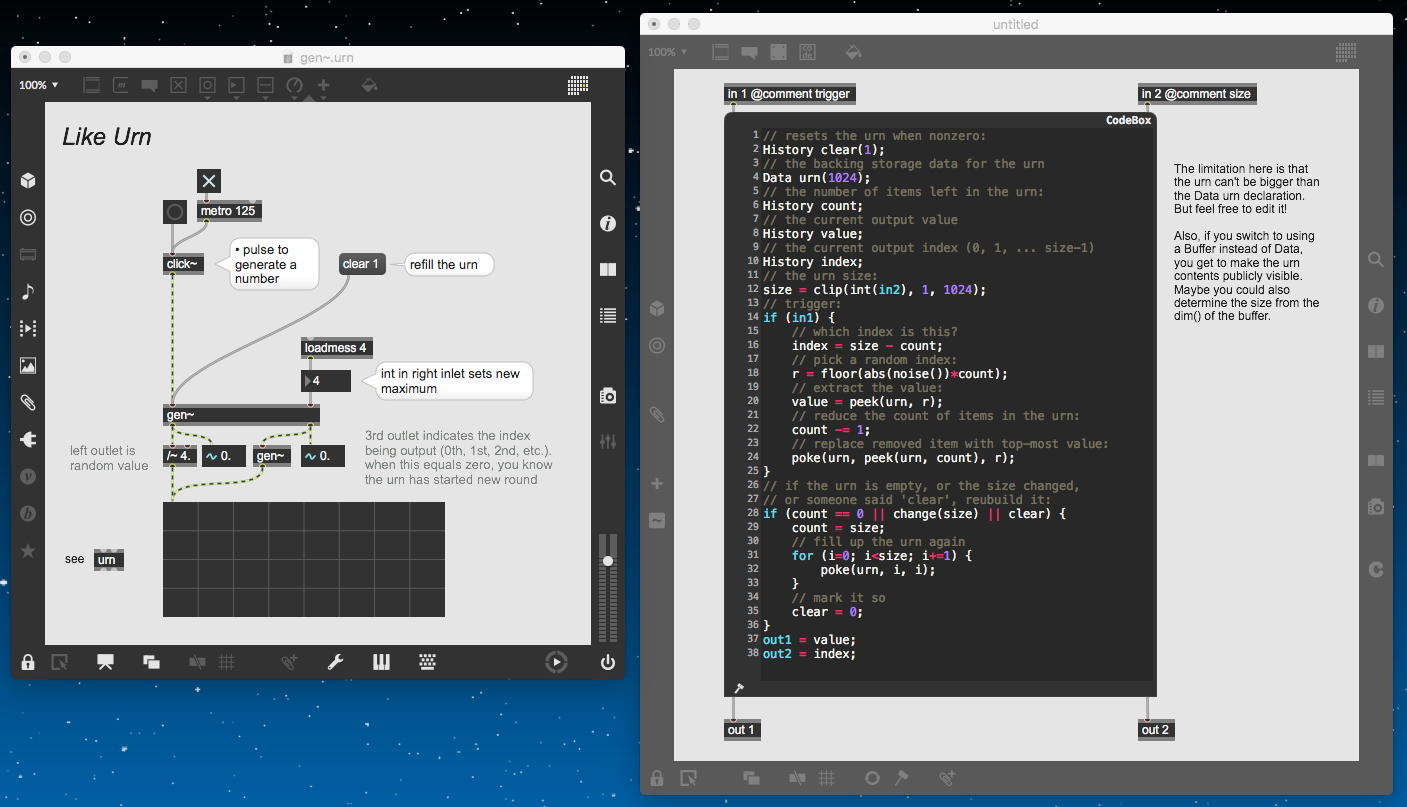Show the piano keyboard icon in bottom toolbar

point(381,662)
